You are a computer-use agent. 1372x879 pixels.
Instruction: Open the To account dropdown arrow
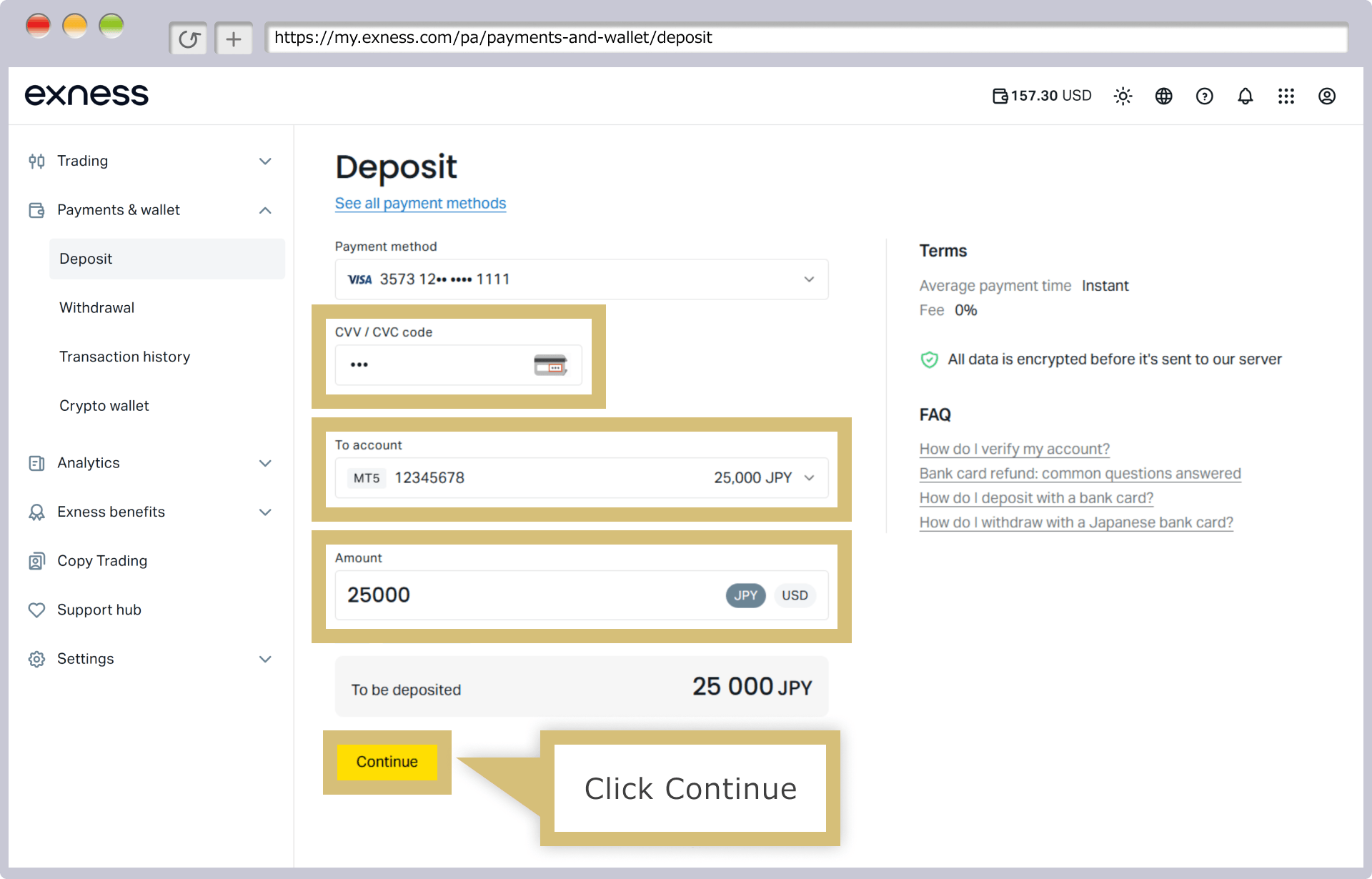click(810, 478)
